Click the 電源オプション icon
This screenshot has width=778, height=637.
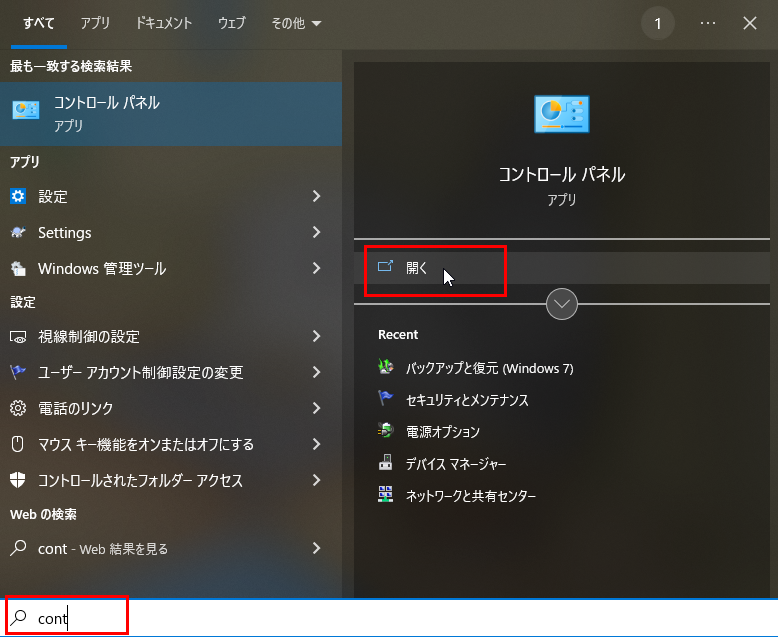(386, 430)
